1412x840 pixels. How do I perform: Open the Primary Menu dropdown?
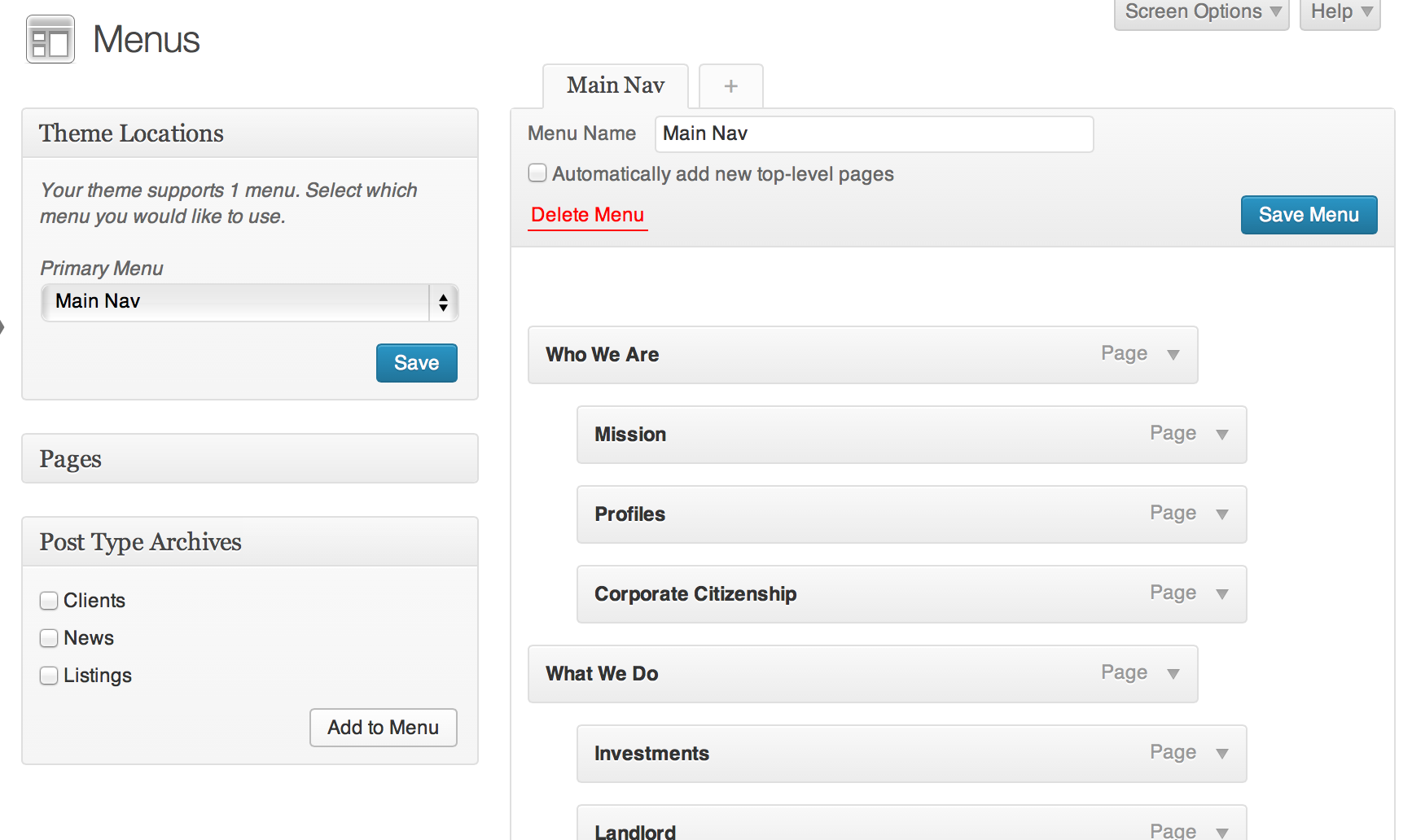(x=249, y=303)
